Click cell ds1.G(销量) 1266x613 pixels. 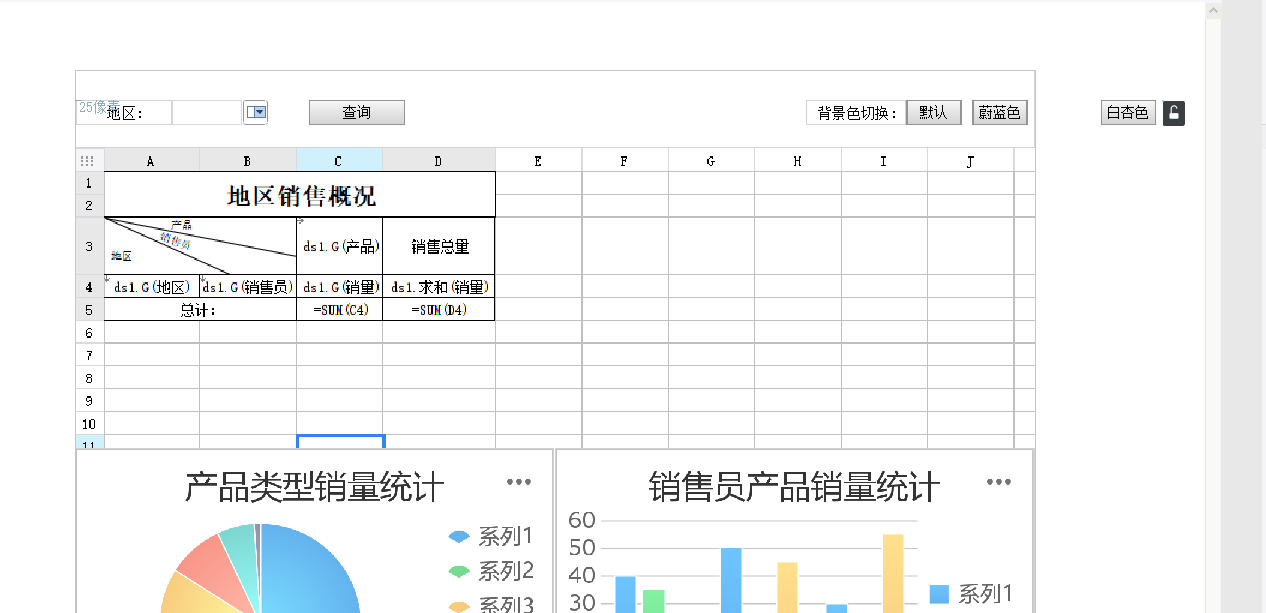(340, 286)
